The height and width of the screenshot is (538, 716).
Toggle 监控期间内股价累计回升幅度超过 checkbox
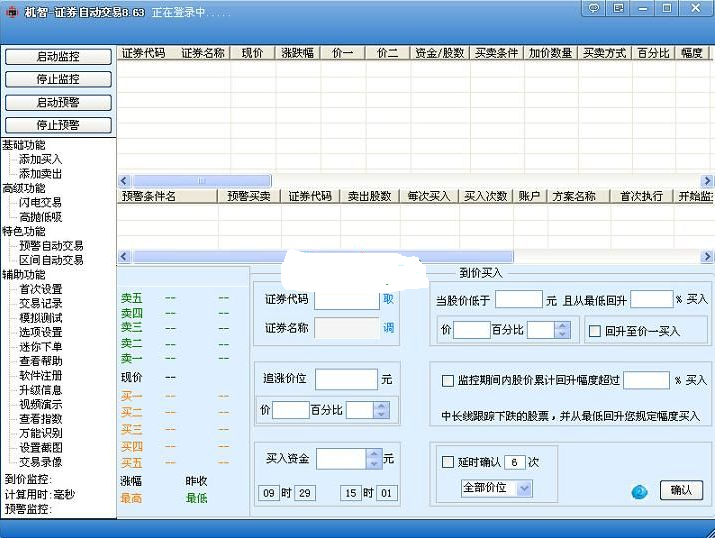(x=448, y=380)
